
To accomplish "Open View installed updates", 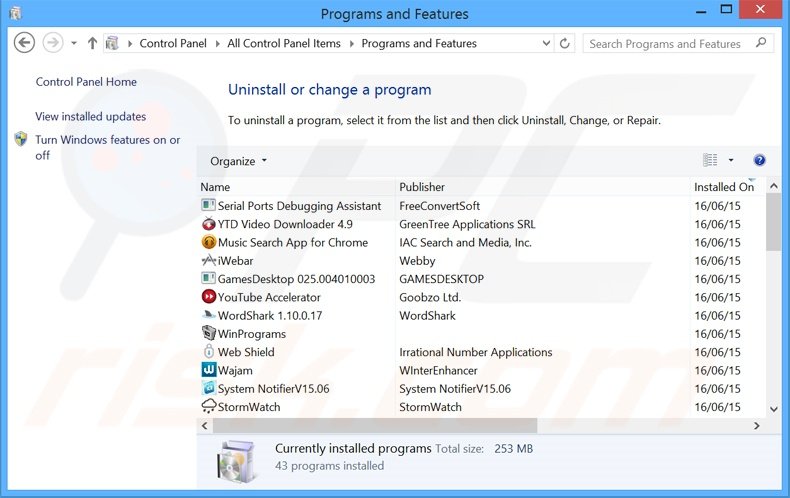I will (x=91, y=116).
